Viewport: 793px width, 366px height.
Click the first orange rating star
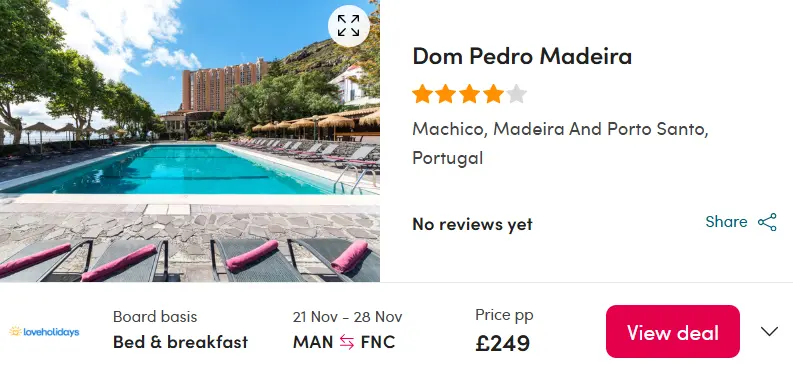[422, 94]
